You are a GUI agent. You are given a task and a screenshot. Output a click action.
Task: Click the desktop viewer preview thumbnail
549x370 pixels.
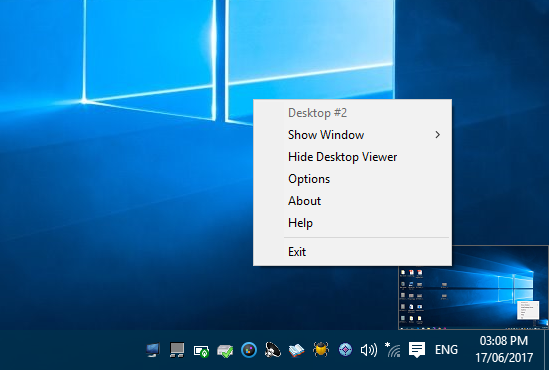click(x=473, y=287)
